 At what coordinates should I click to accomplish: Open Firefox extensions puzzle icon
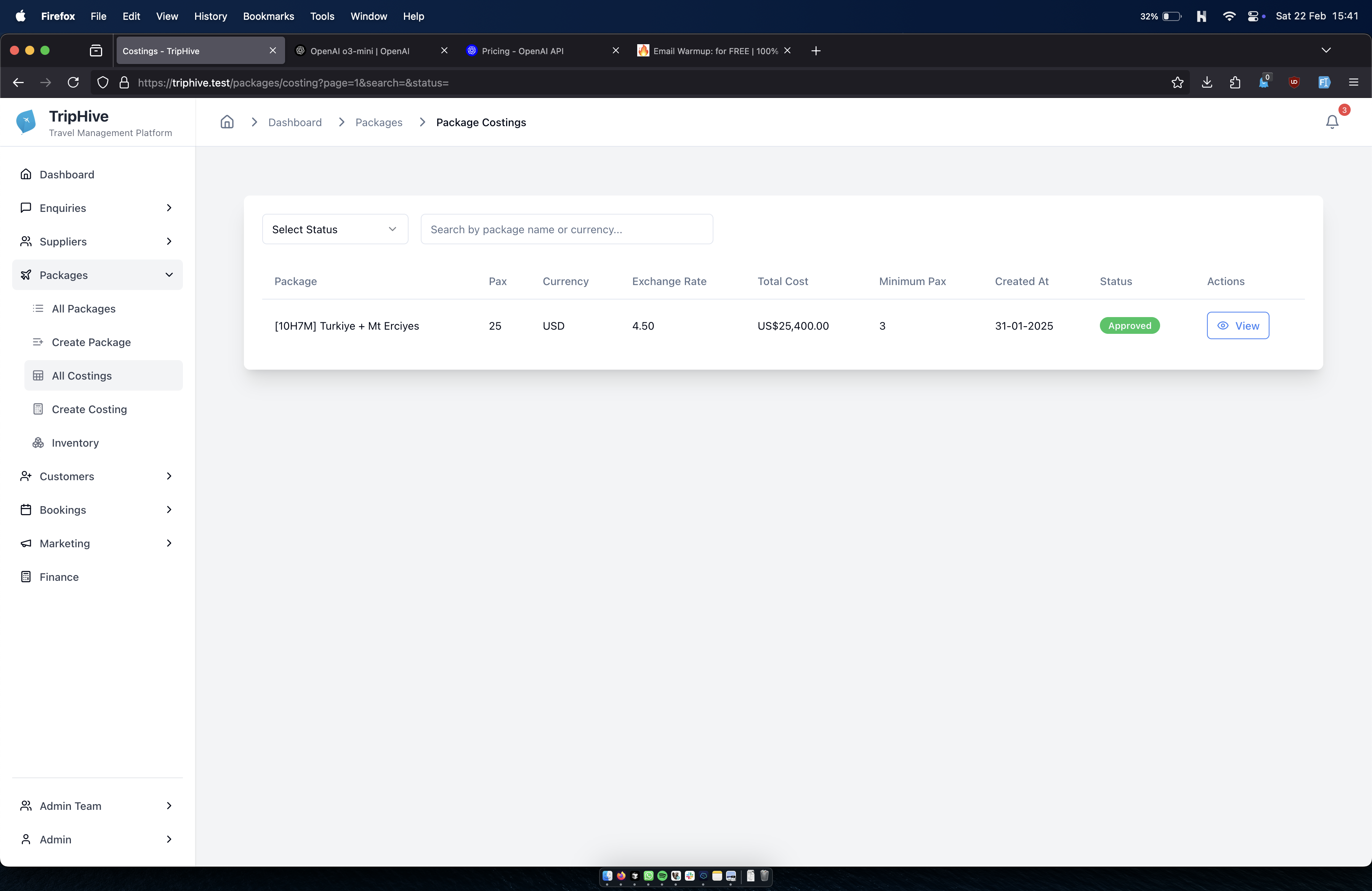1235,82
